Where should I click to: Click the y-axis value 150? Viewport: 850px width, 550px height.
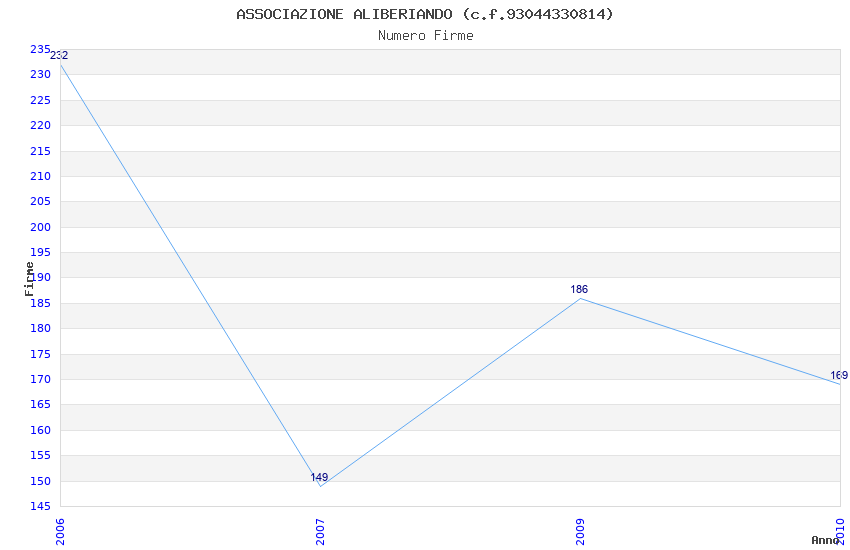click(40, 481)
